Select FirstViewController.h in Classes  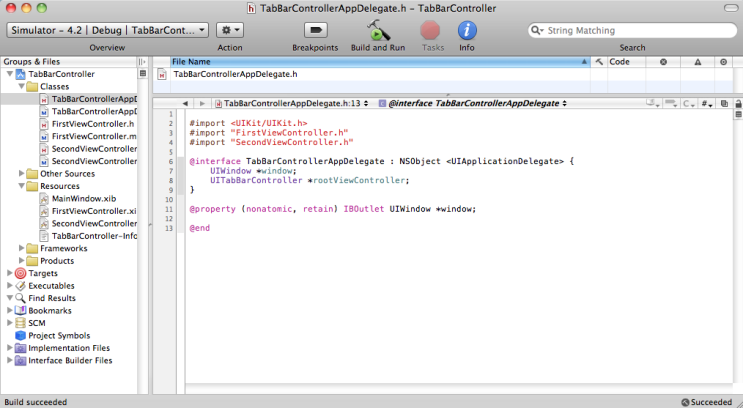coord(93,124)
